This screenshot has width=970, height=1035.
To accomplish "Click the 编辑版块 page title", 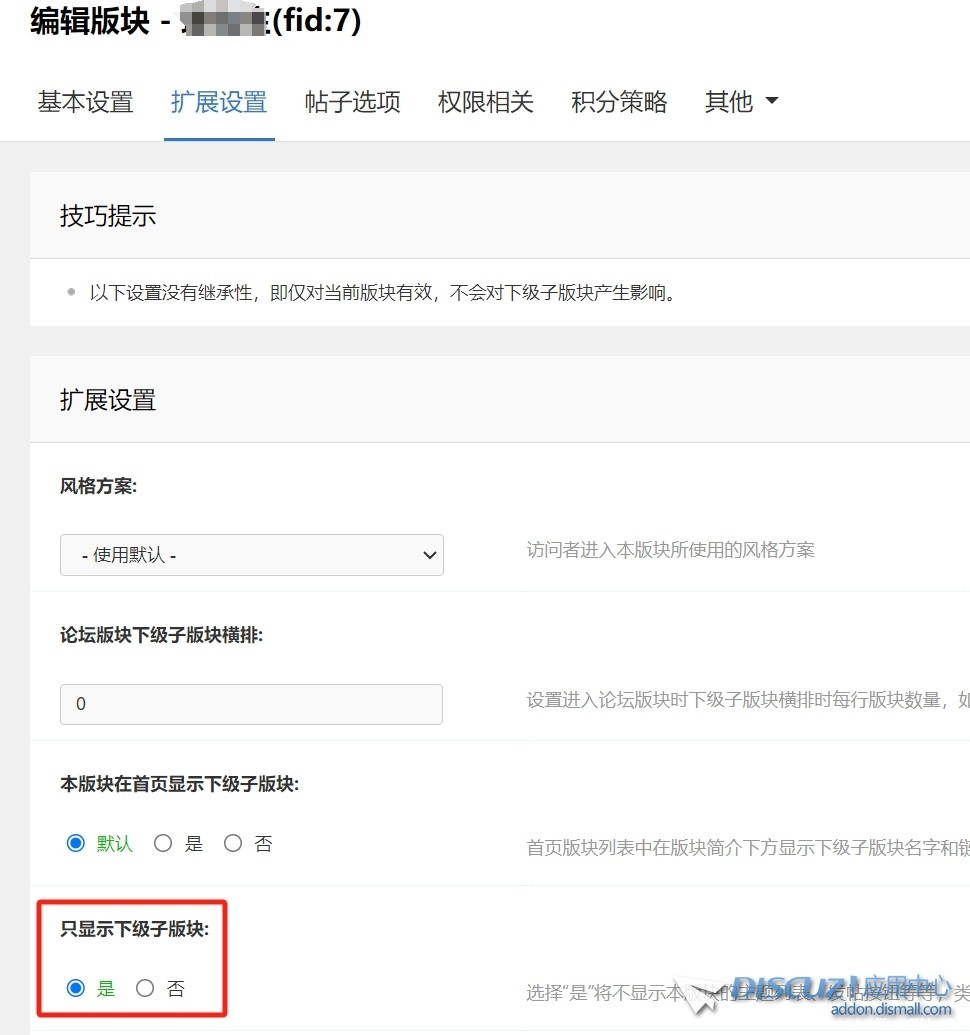I will (x=90, y=21).
